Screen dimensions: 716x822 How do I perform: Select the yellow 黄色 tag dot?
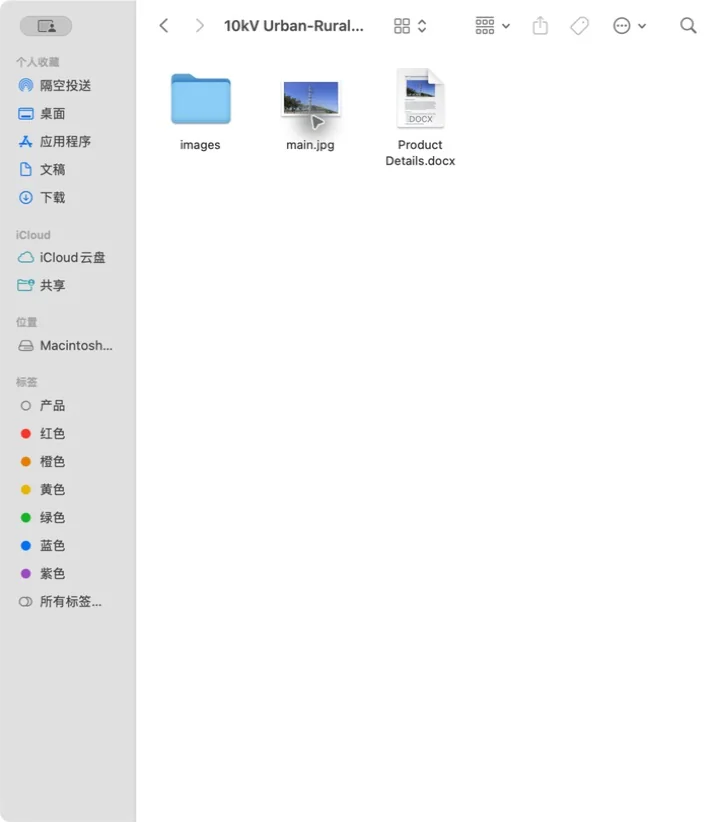[x=26, y=490]
